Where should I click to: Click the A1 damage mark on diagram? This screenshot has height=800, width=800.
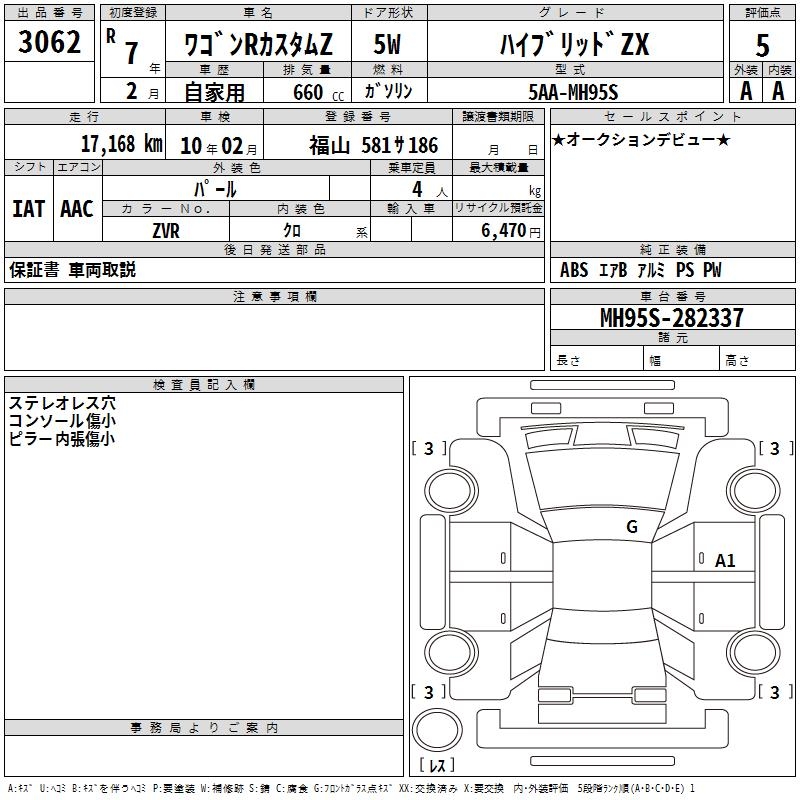[x=725, y=561]
